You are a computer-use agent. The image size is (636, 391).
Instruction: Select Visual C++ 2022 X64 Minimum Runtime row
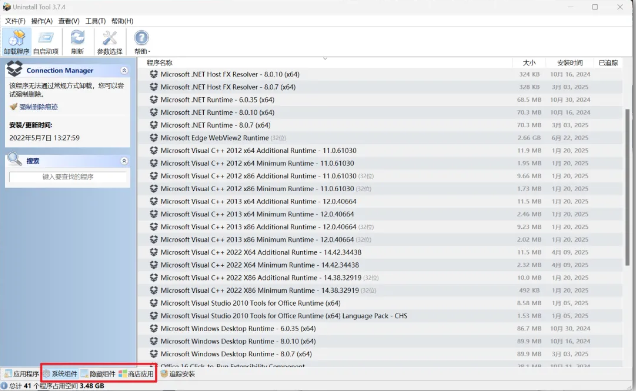pyautogui.click(x=380, y=265)
